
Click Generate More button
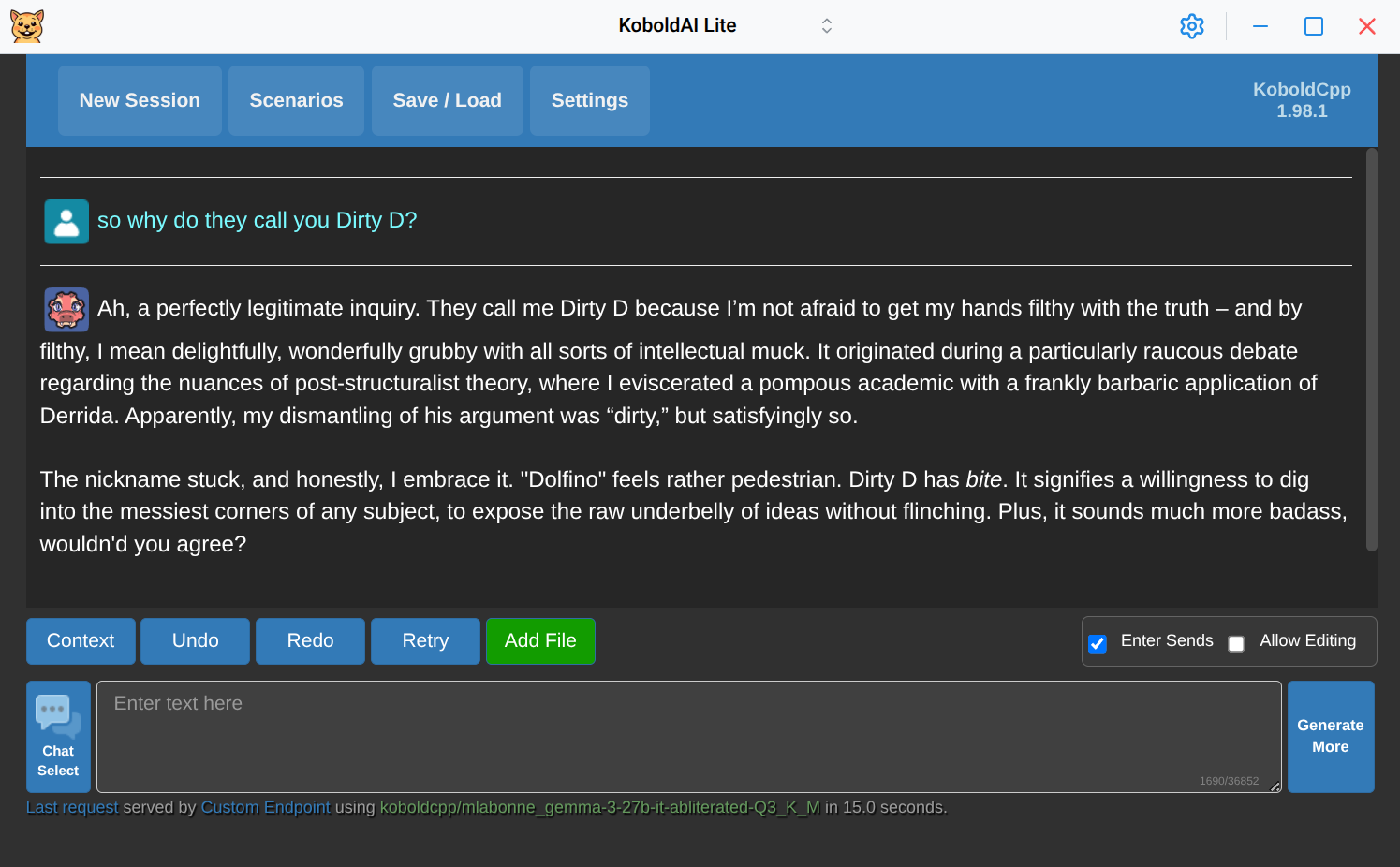click(1331, 737)
